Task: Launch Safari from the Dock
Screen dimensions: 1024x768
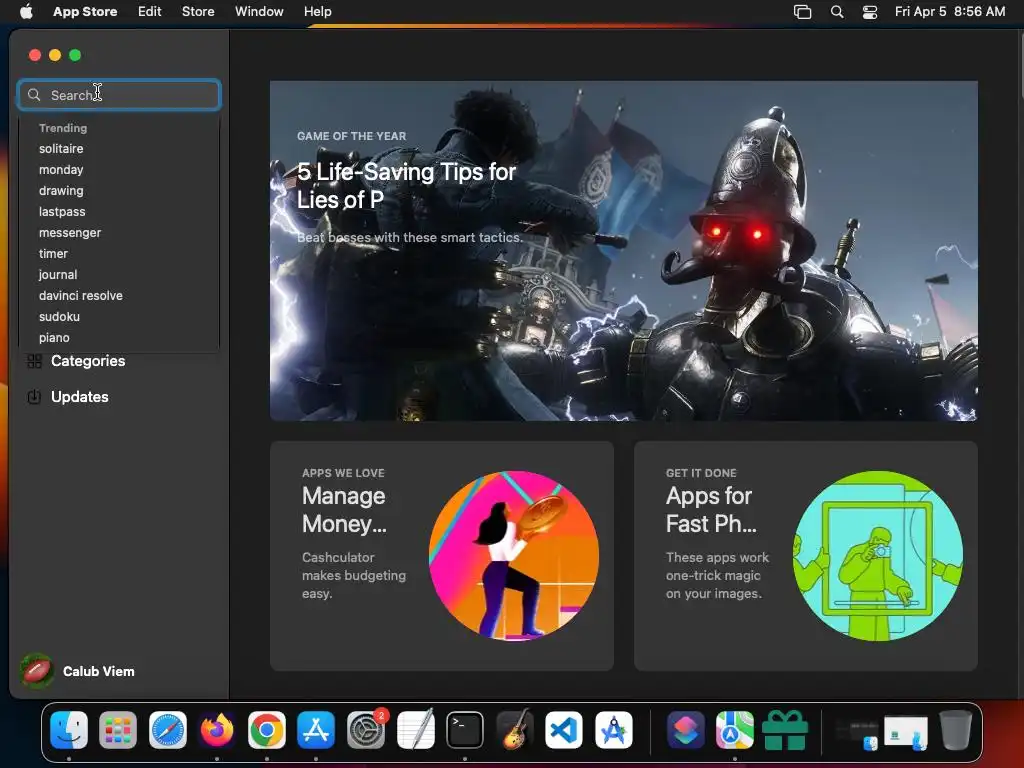Action: pyautogui.click(x=168, y=729)
